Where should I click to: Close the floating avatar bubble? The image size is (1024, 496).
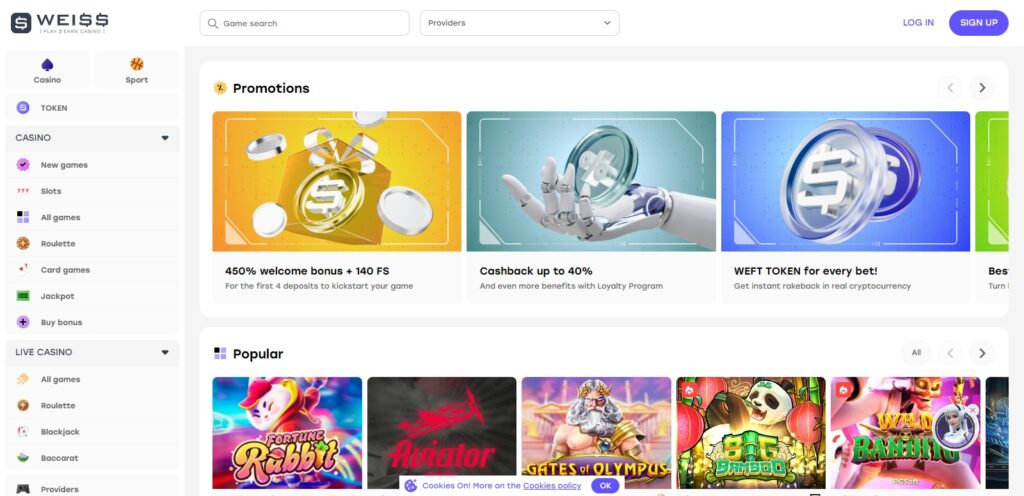coord(972,410)
